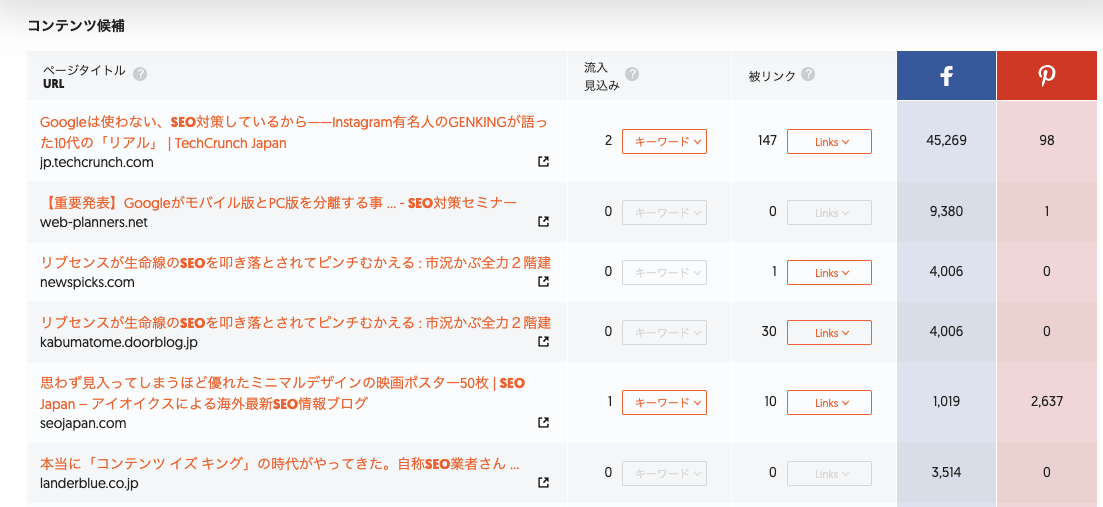Viewport: 1103px width, 507px height.
Task: Open Links dropdown for newspicks.com row
Action: [829, 272]
